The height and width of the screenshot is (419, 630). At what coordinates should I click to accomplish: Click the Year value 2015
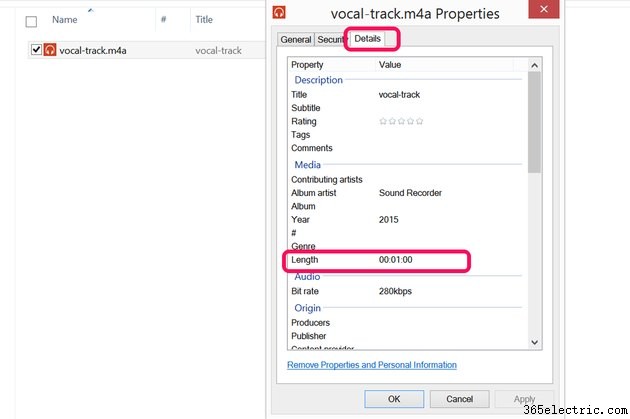click(389, 220)
